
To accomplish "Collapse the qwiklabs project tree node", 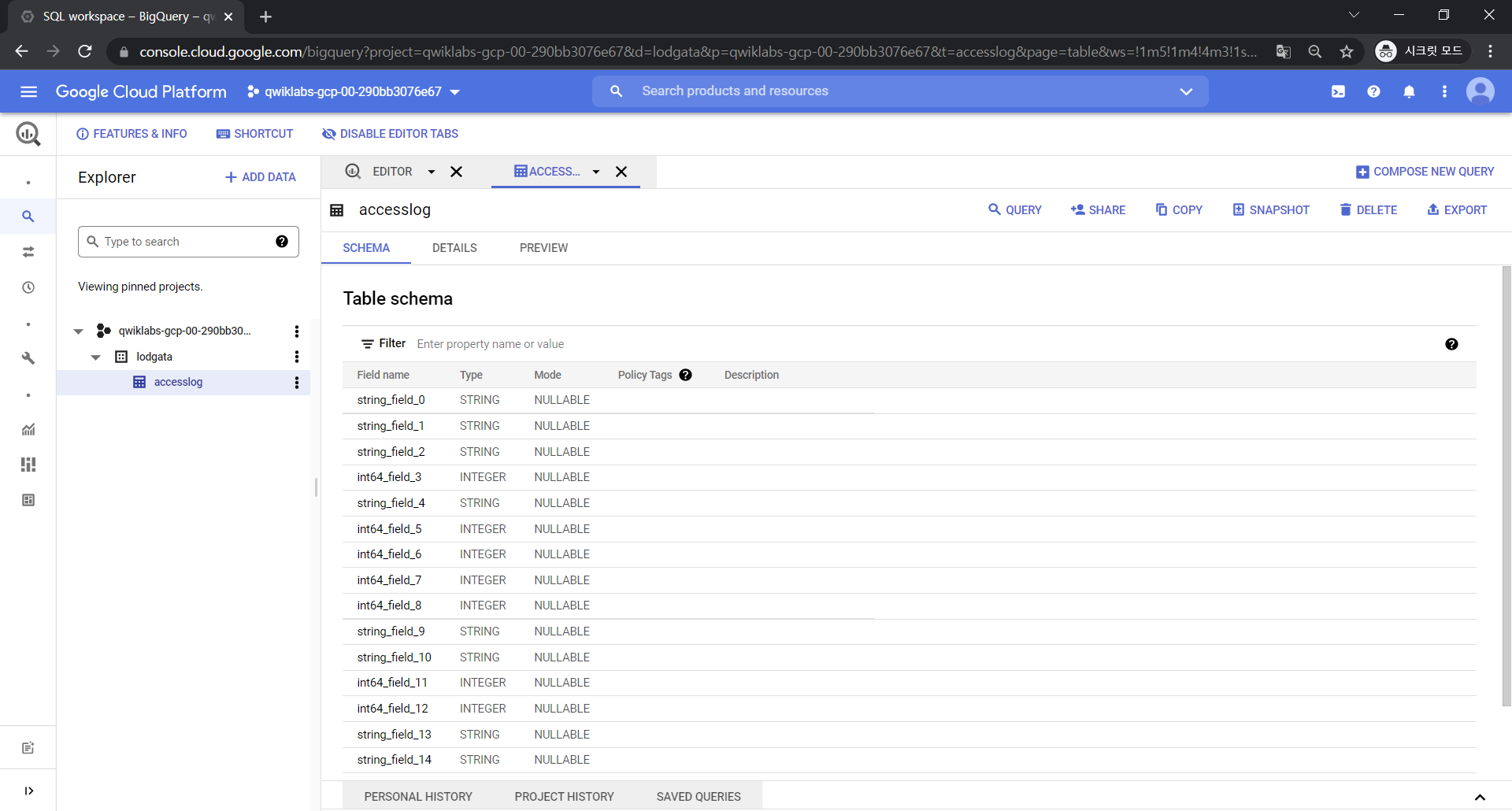I will coord(78,331).
